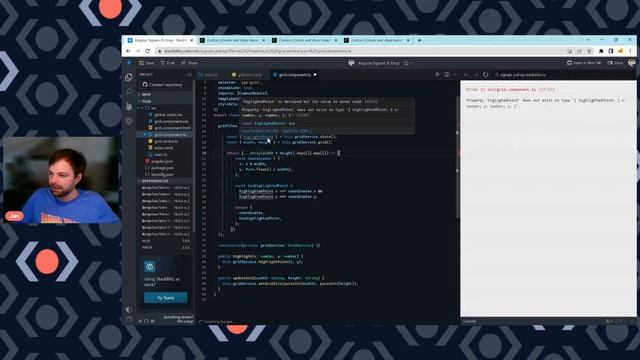This screenshot has width=640, height=360.
Task: Open a new browser tab
Action: pos(419,40)
